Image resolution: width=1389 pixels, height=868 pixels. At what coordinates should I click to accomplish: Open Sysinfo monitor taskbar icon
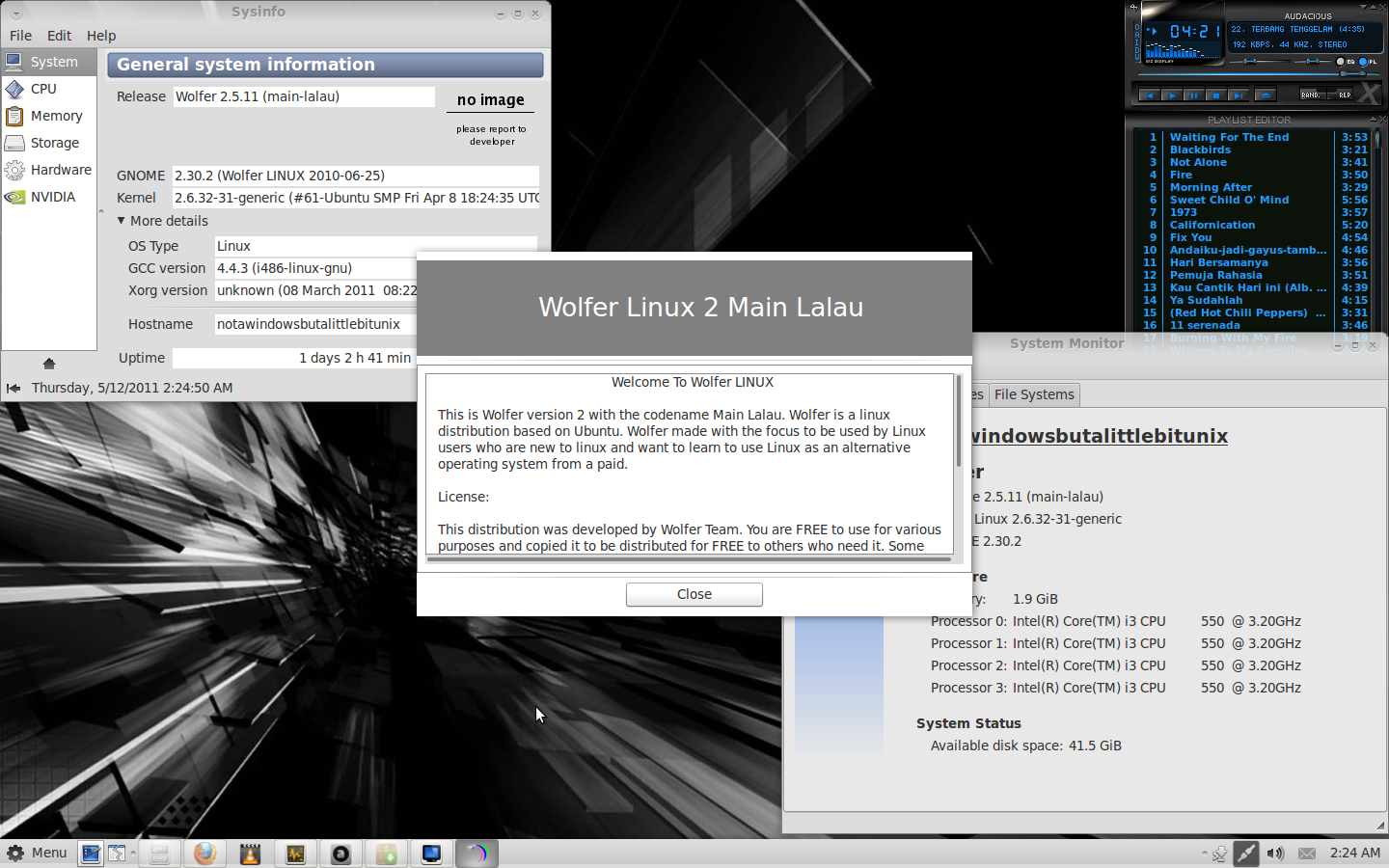point(431,854)
